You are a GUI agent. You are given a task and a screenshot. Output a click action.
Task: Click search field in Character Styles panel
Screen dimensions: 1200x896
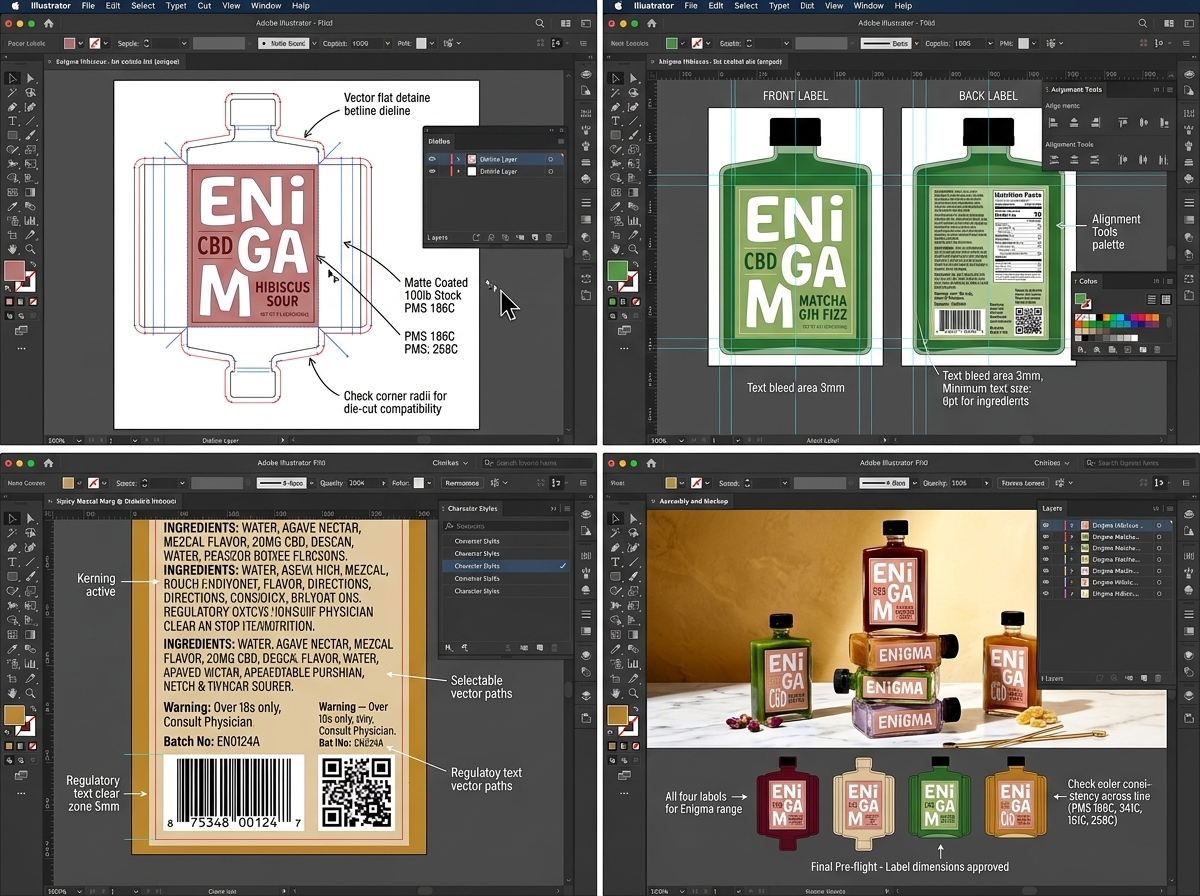point(506,526)
